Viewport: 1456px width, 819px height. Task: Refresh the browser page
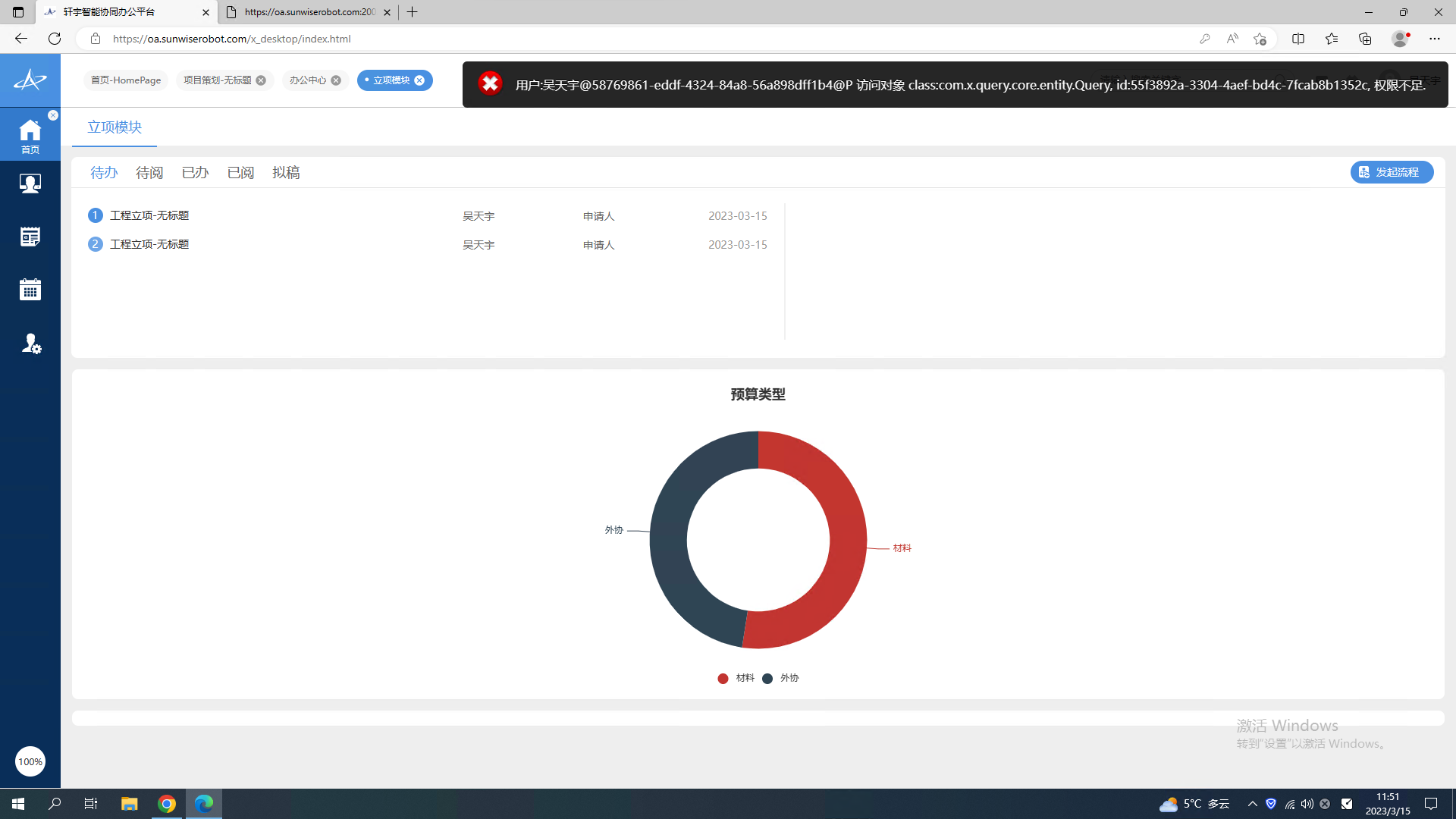click(x=55, y=39)
